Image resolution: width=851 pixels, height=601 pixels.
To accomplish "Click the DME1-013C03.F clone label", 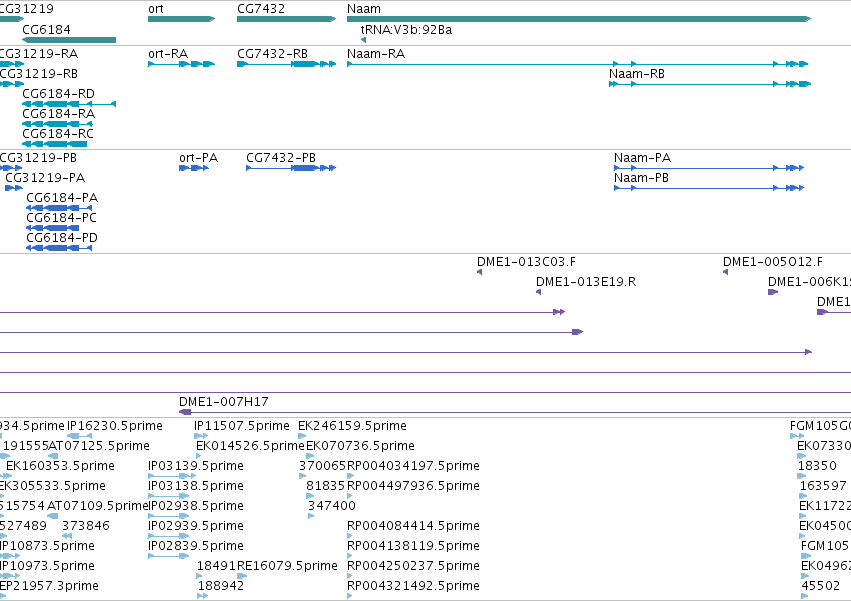I will click(526, 262).
